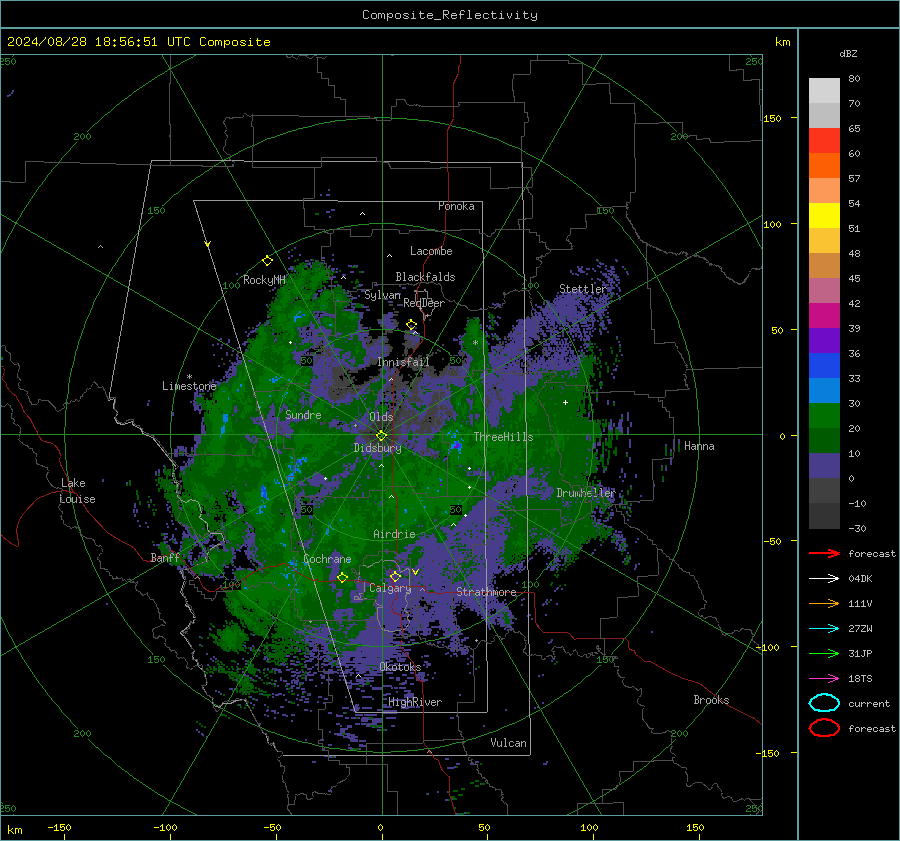Click the white plus marker north of Drumheller

[565, 402]
